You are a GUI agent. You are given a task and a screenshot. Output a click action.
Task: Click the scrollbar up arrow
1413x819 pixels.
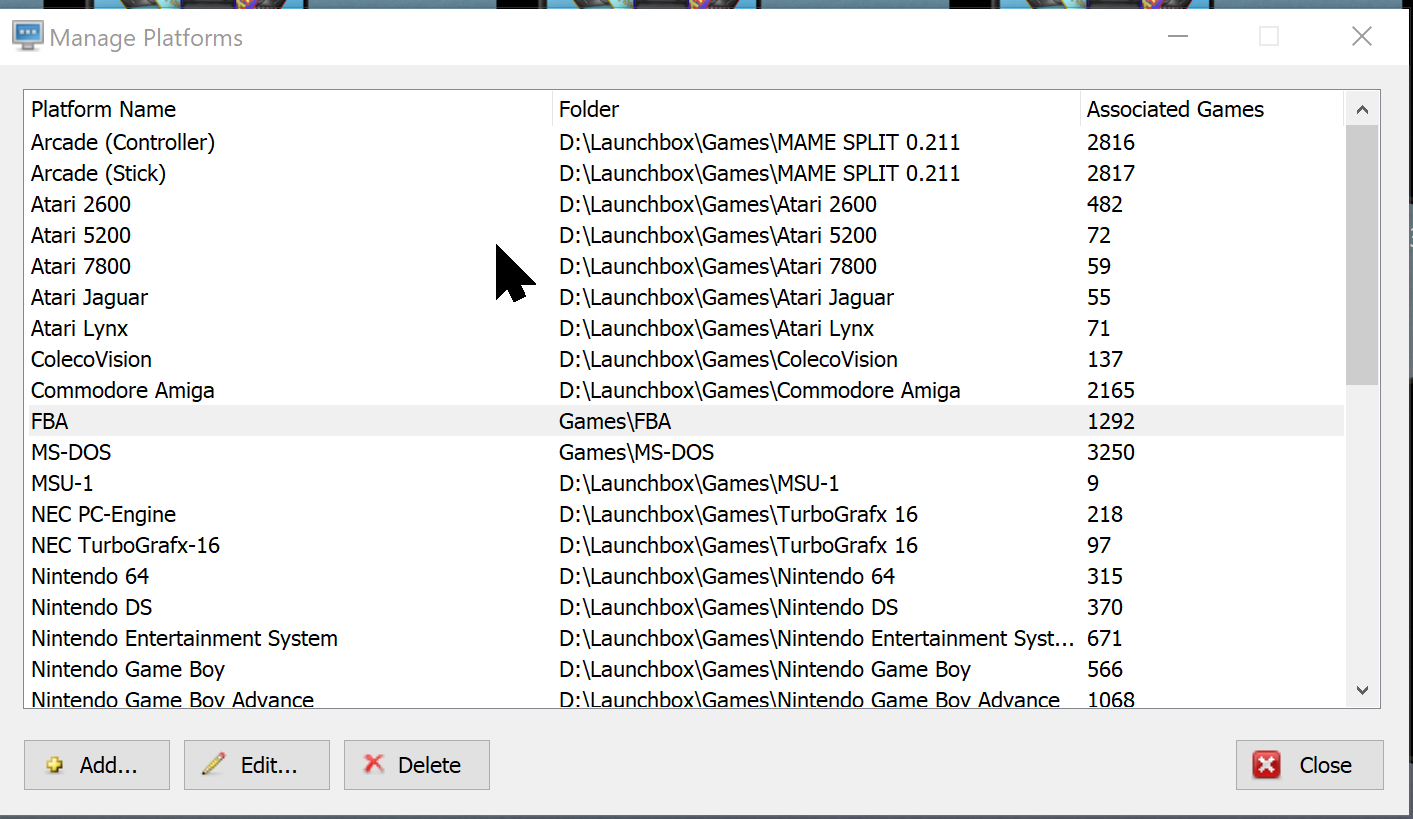click(x=1362, y=110)
